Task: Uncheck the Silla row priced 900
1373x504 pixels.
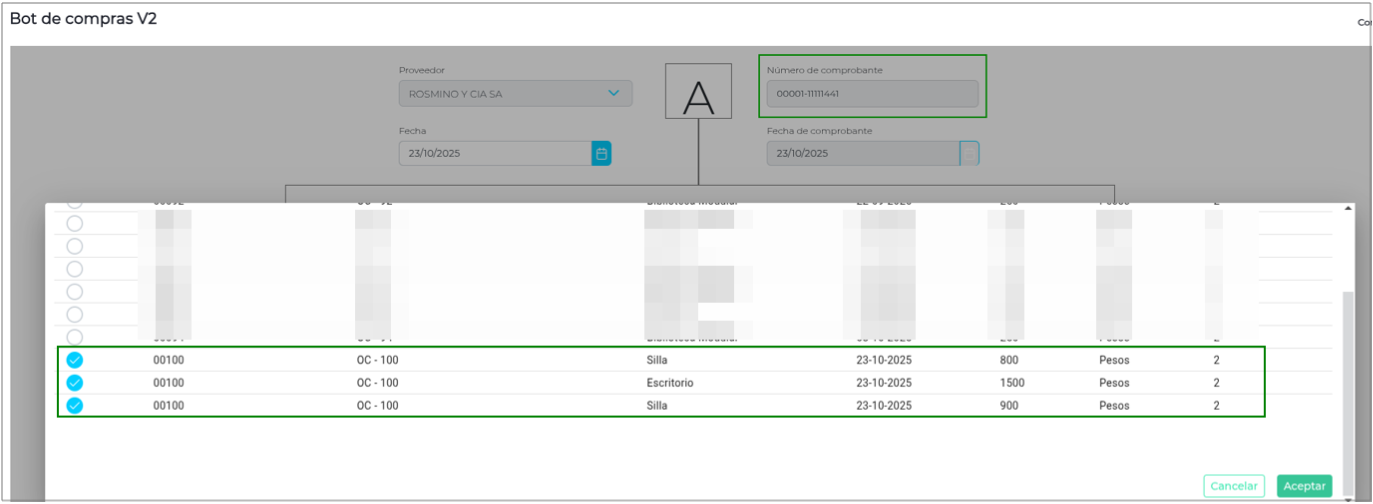Action: pos(74,406)
